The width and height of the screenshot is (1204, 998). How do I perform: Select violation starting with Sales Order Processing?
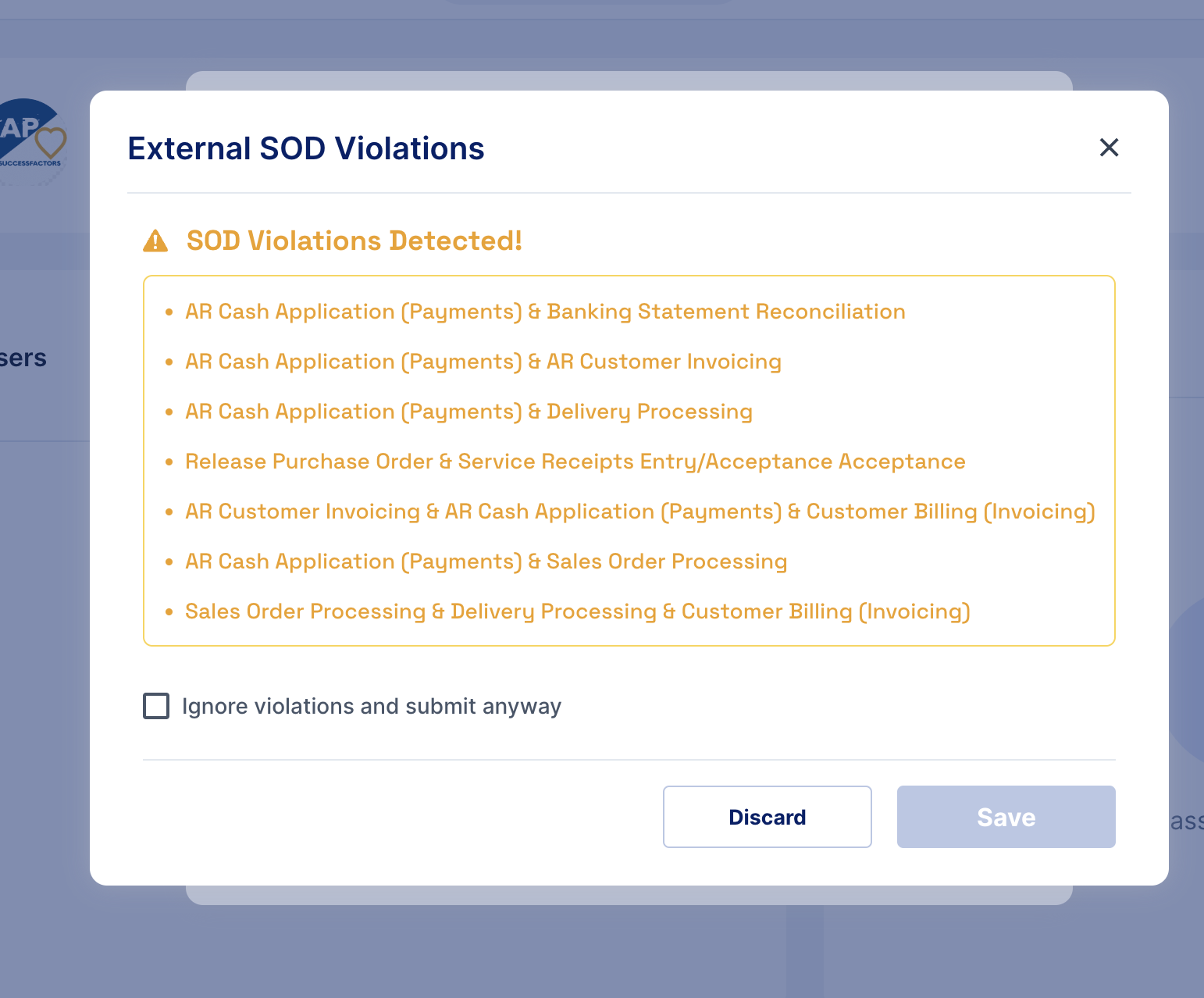(577, 611)
